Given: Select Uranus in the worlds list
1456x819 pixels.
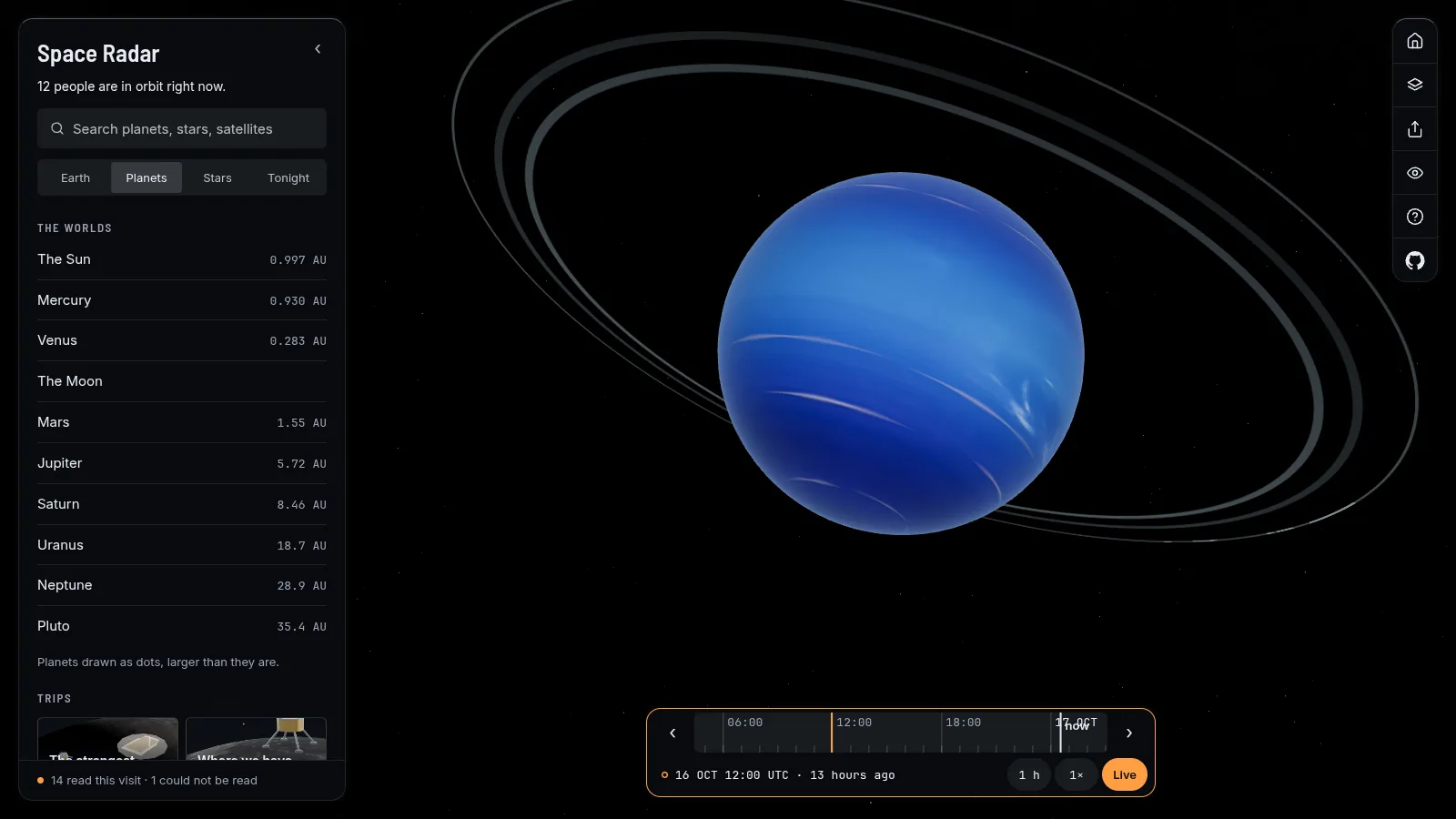Looking at the screenshot, I should pyautogui.click(x=182, y=545).
